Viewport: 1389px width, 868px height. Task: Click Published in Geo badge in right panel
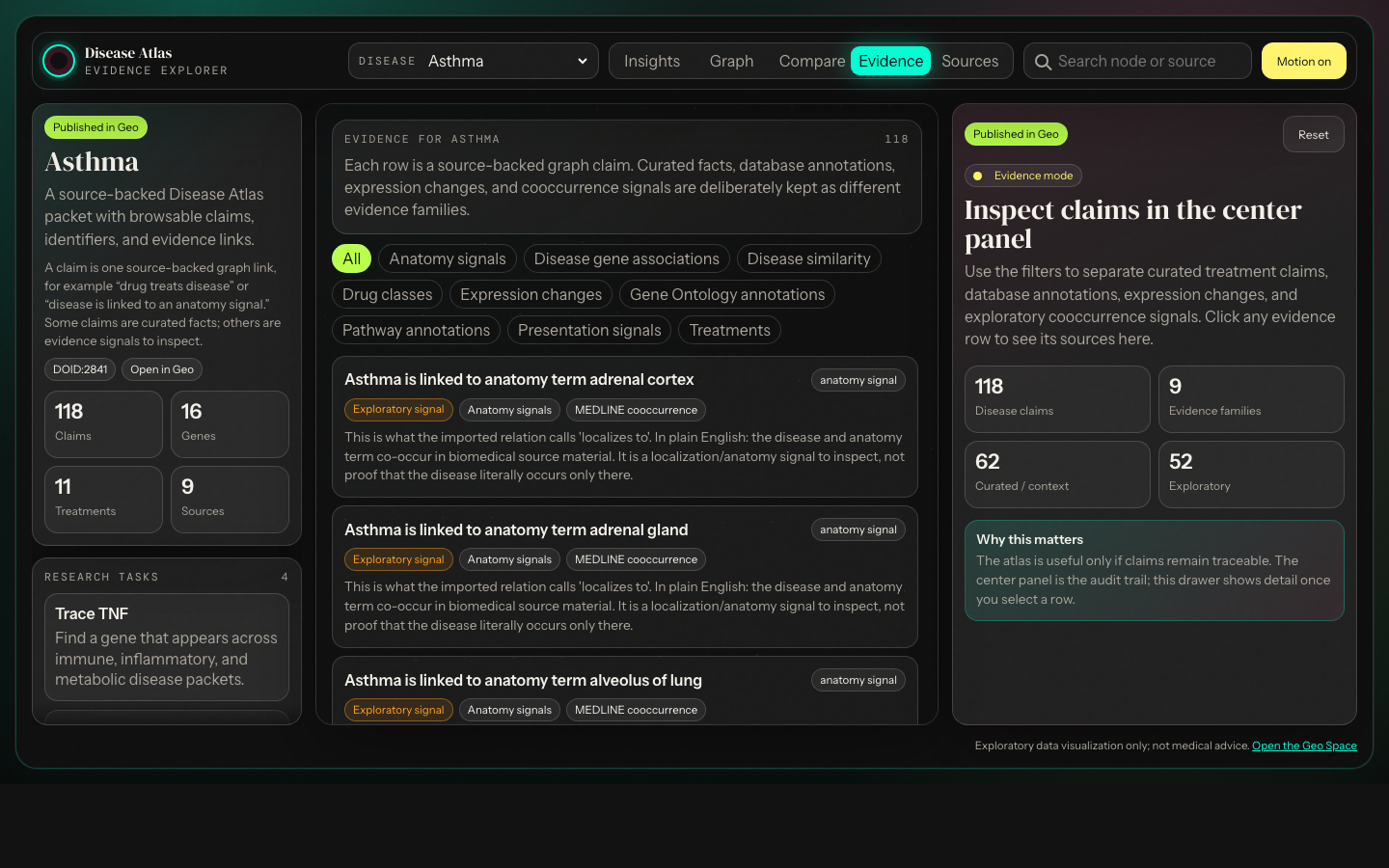[x=1016, y=134]
